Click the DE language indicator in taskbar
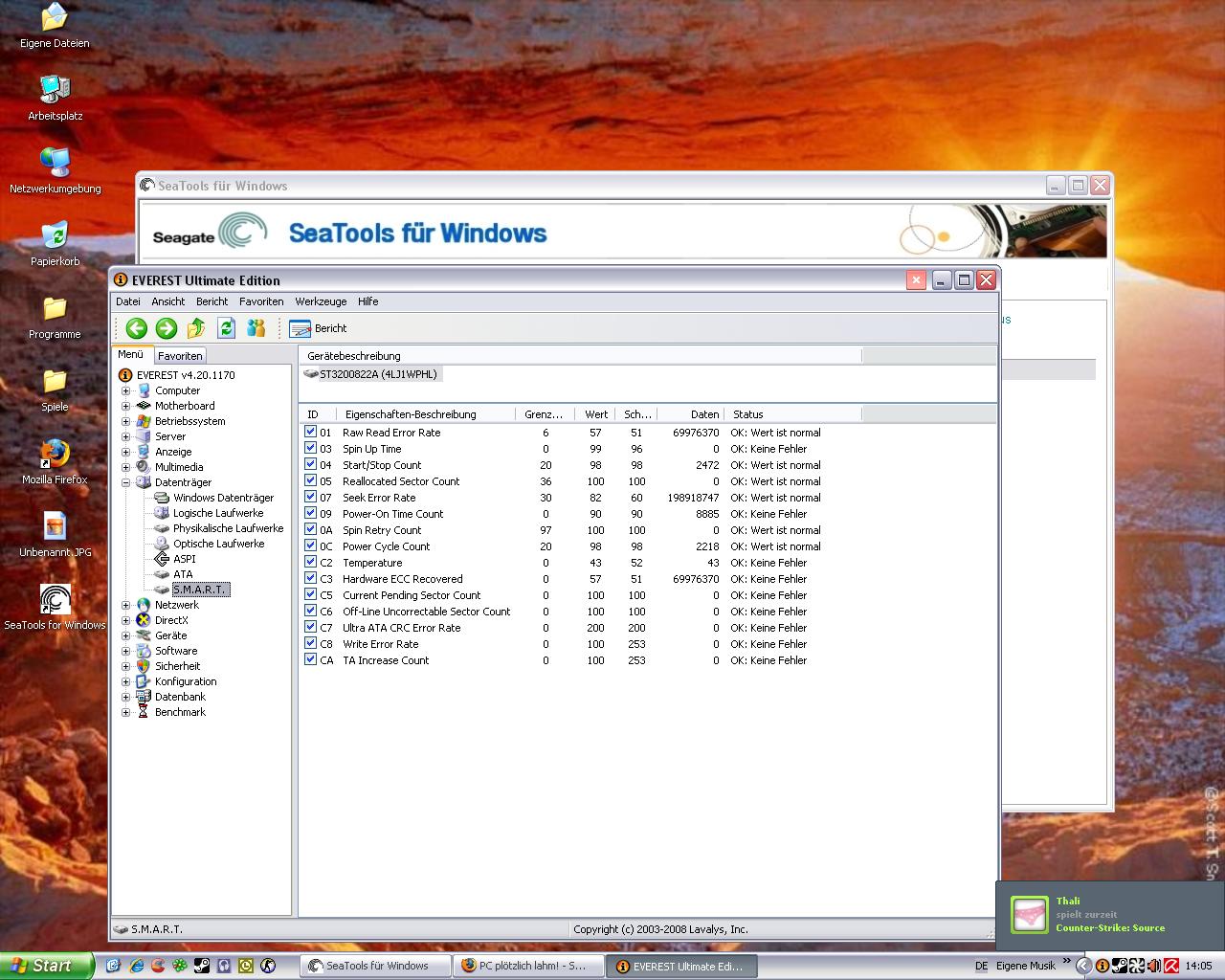Screen dimensions: 1225x980 click(x=981, y=967)
